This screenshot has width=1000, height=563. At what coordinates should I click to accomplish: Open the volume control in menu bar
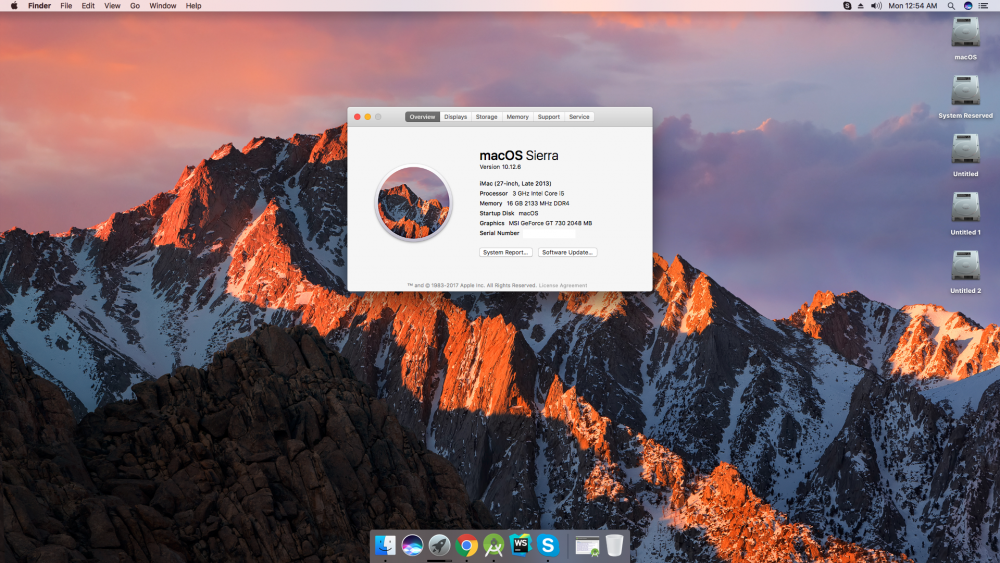[876, 6]
